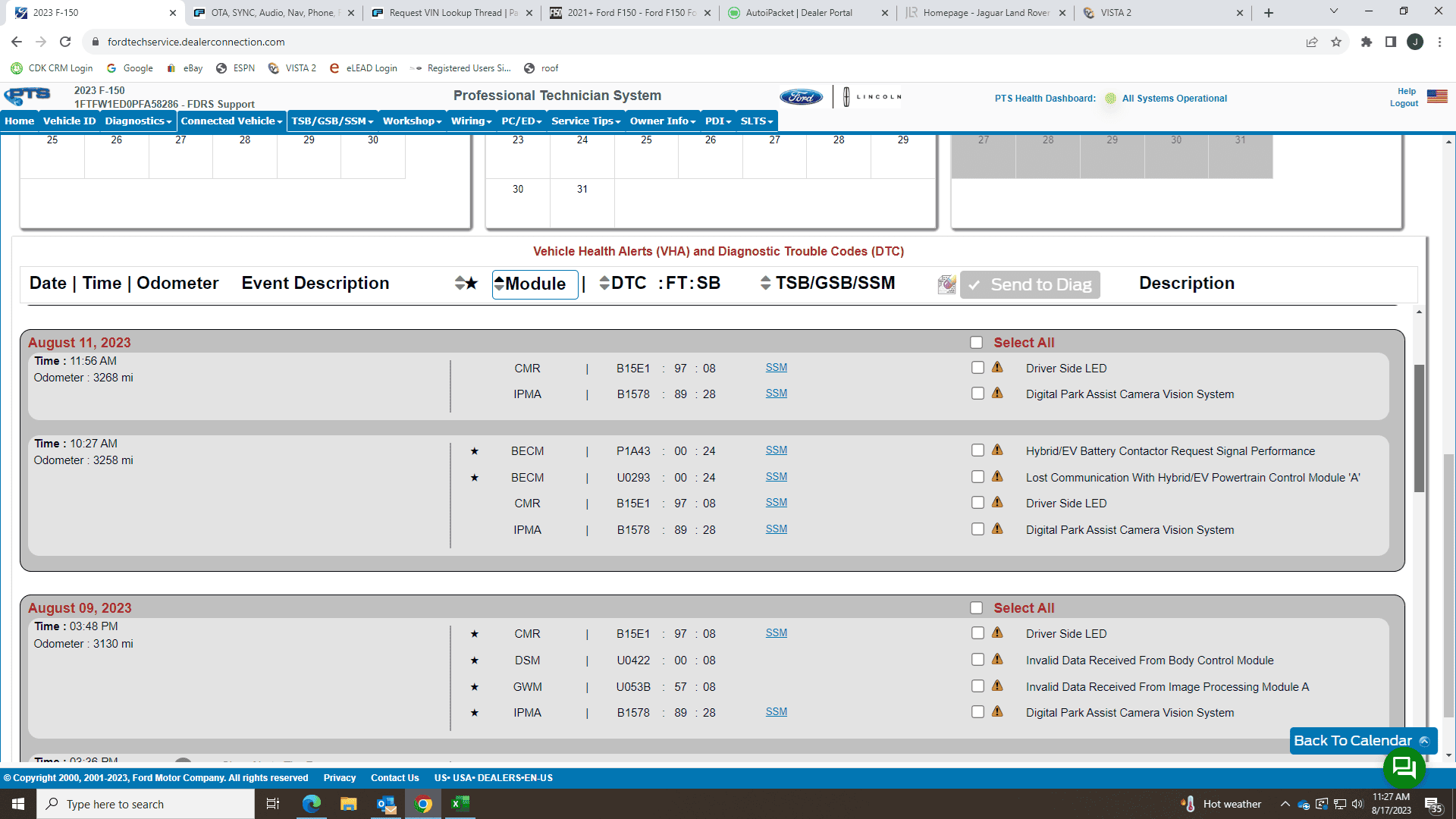Click the PTS logo icon
This screenshot has height=819, width=1456.
pos(27,96)
